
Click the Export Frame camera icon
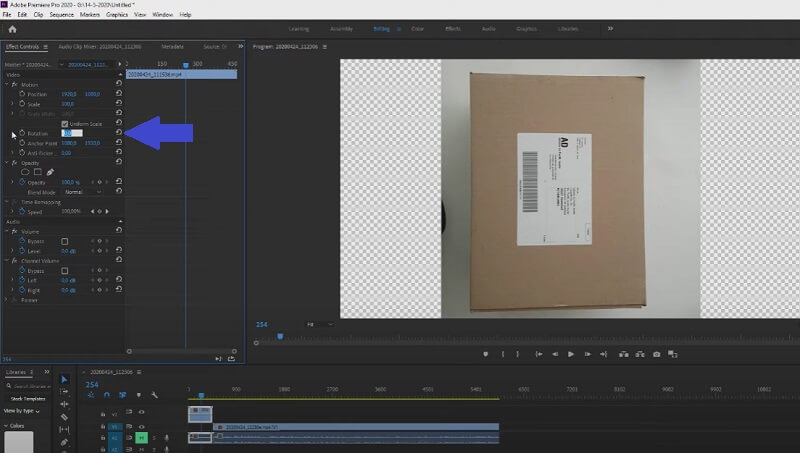pos(656,354)
